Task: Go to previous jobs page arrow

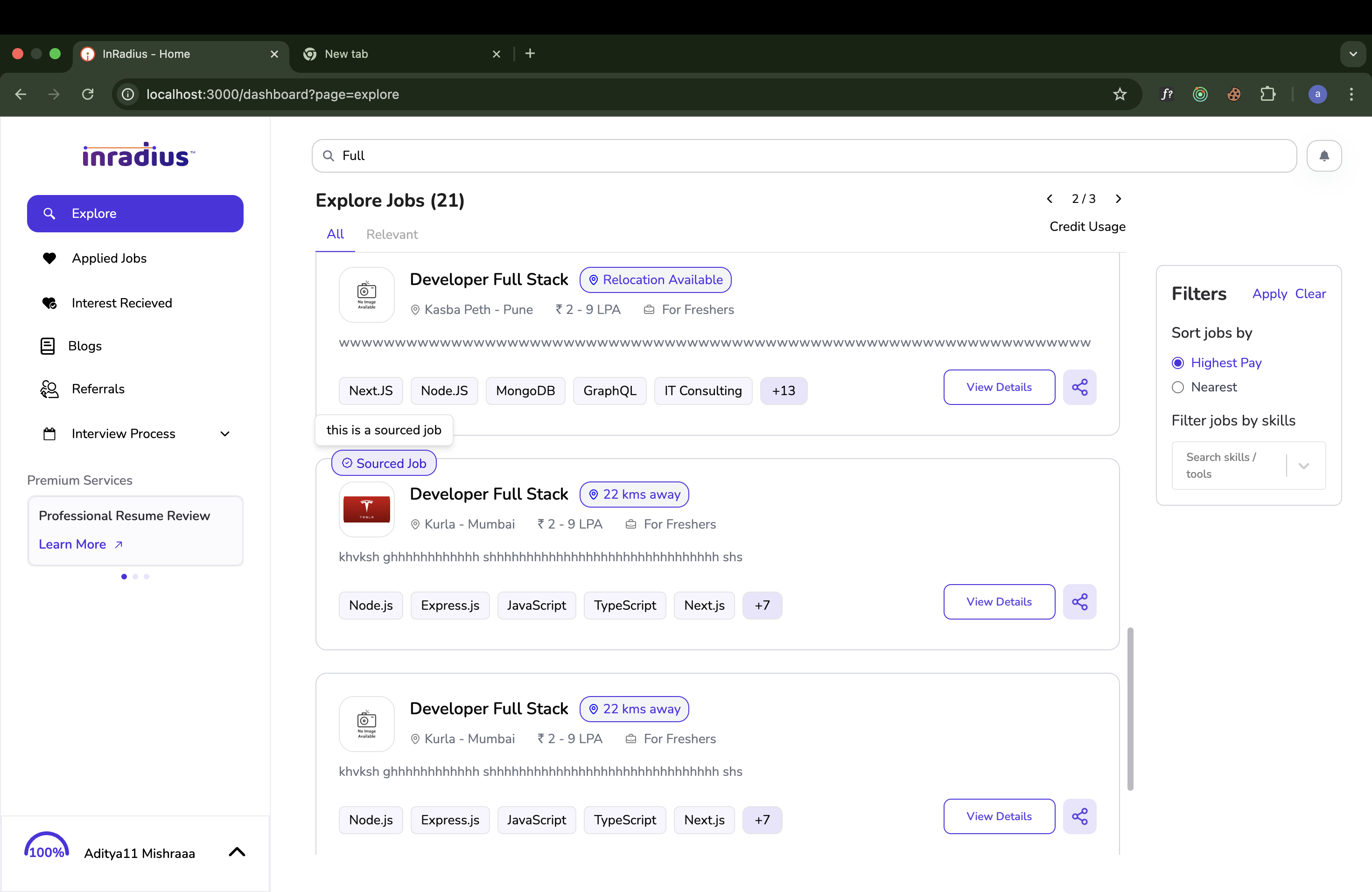Action: (x=1050, y=199)
